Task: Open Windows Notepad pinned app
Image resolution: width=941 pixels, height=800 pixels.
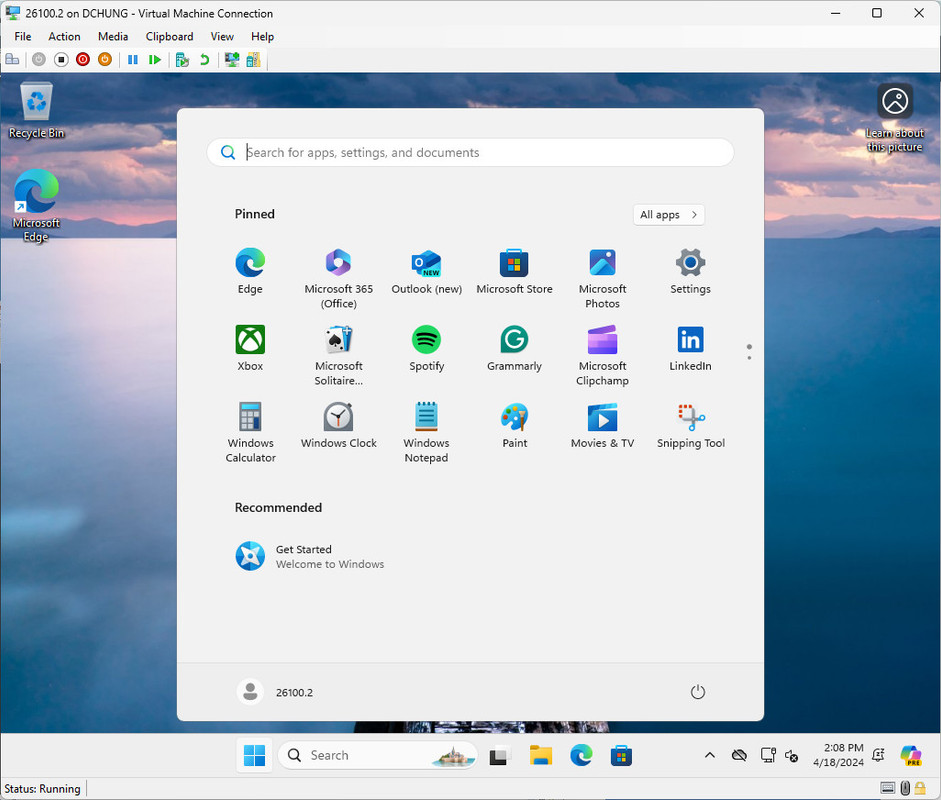Action: tap(427, 432)
